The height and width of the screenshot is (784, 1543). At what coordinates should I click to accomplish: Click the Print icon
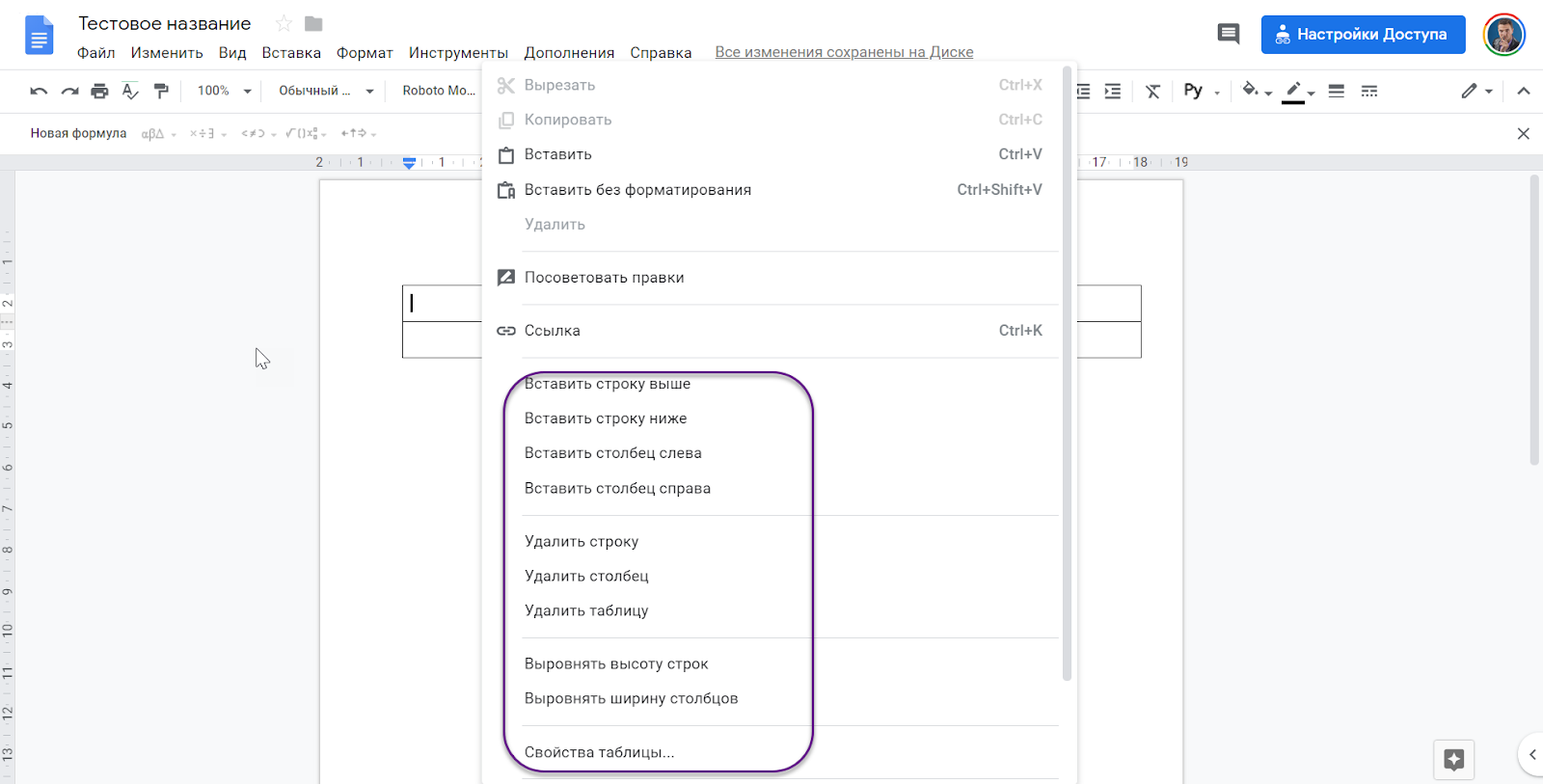click(99, 91)
